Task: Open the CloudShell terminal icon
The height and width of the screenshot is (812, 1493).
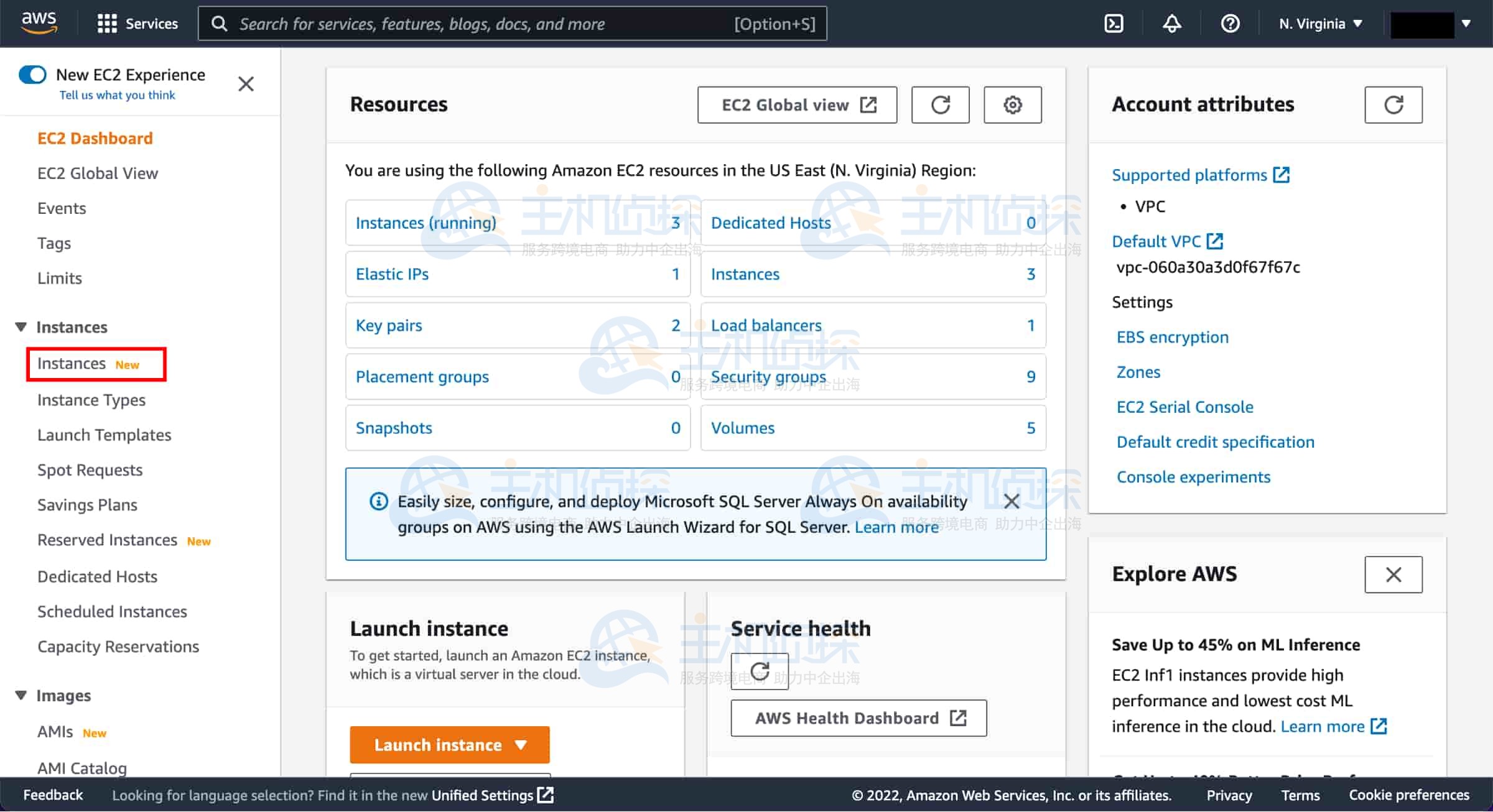Action: point(1114,24)
